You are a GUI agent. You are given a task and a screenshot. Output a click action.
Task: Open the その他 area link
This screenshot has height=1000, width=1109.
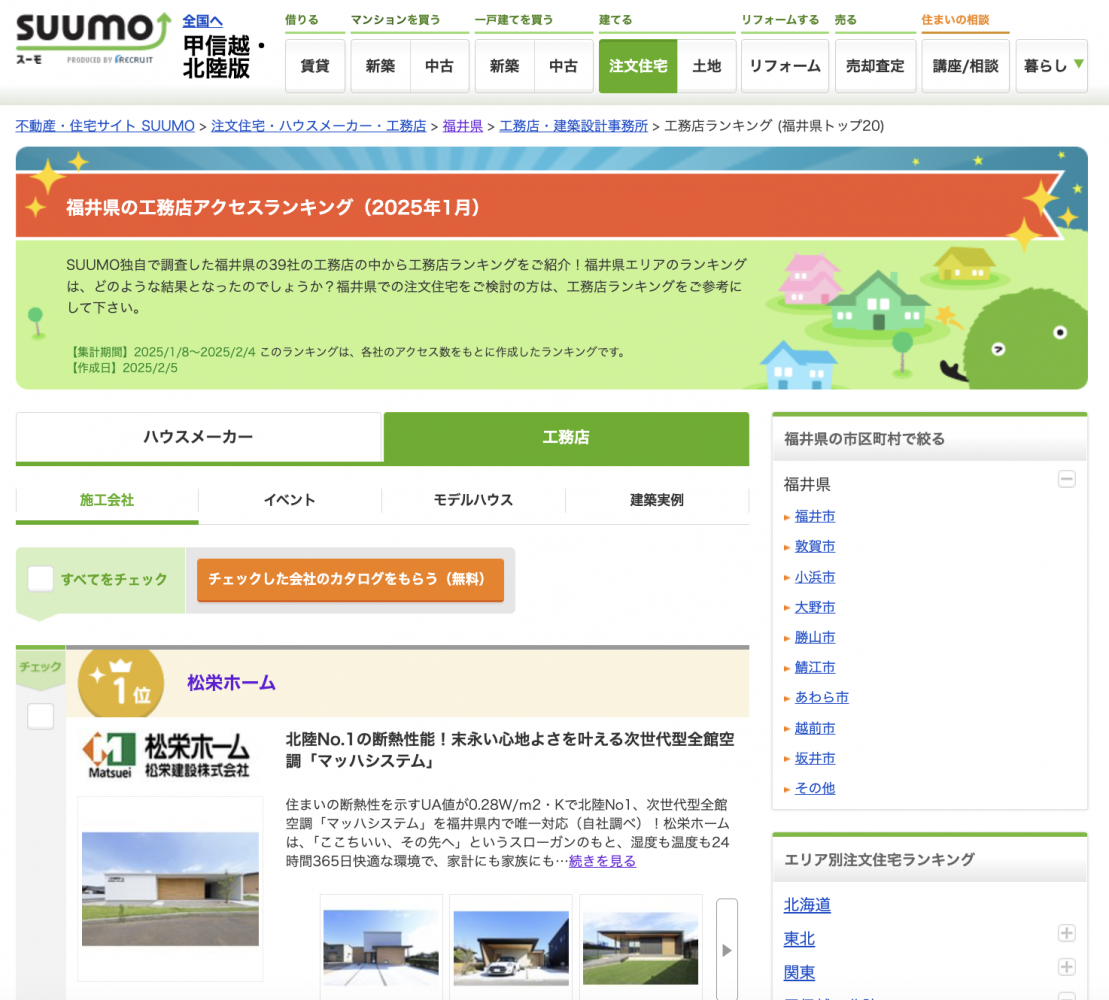pyautogui.click(x=814, y=788)
